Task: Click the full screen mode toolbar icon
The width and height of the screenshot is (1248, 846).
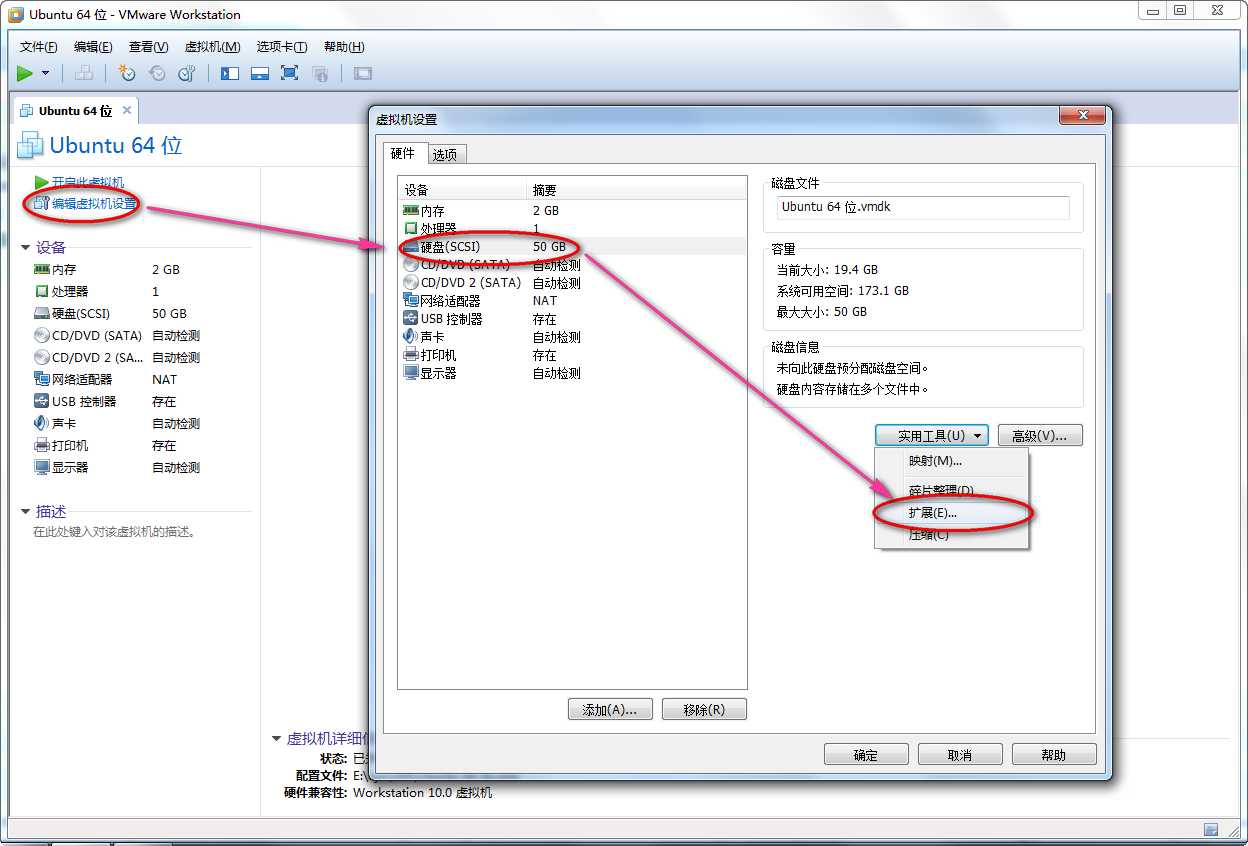Action: click(290, 73)
